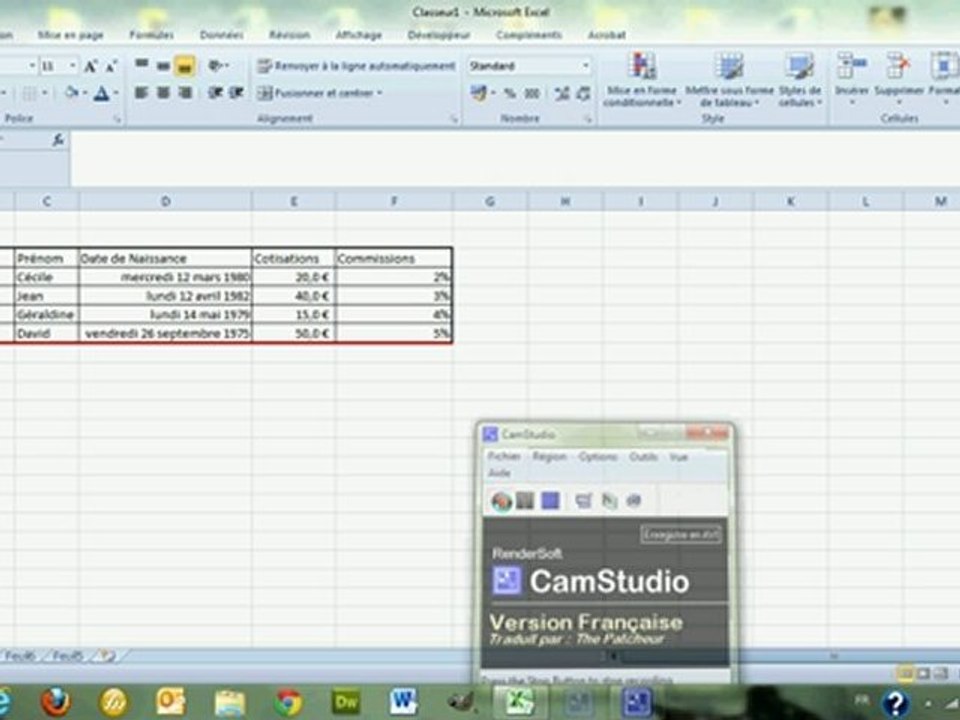Open Mise en forme conditionnelle
This screenshot has height=720, width=960.
click(642, 80)
